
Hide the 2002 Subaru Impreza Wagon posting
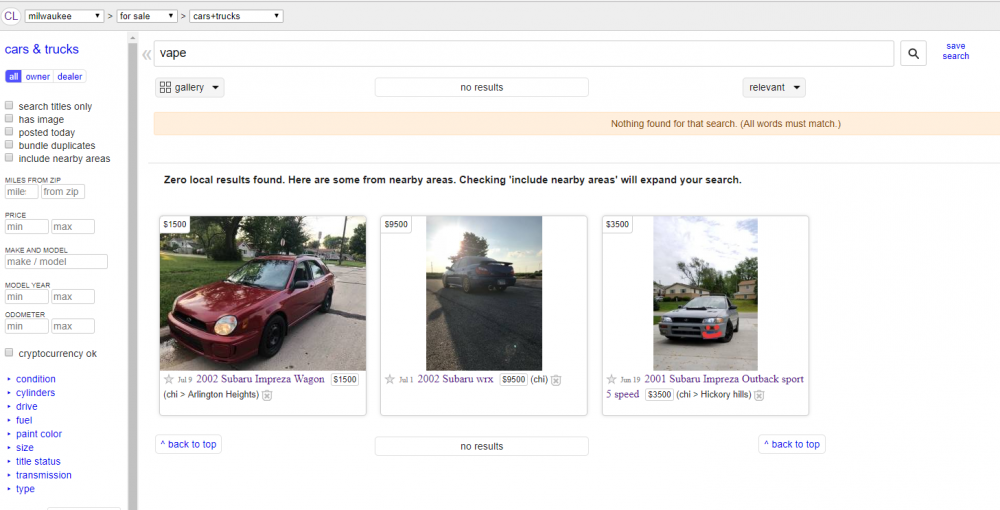(x=267, y=395)
